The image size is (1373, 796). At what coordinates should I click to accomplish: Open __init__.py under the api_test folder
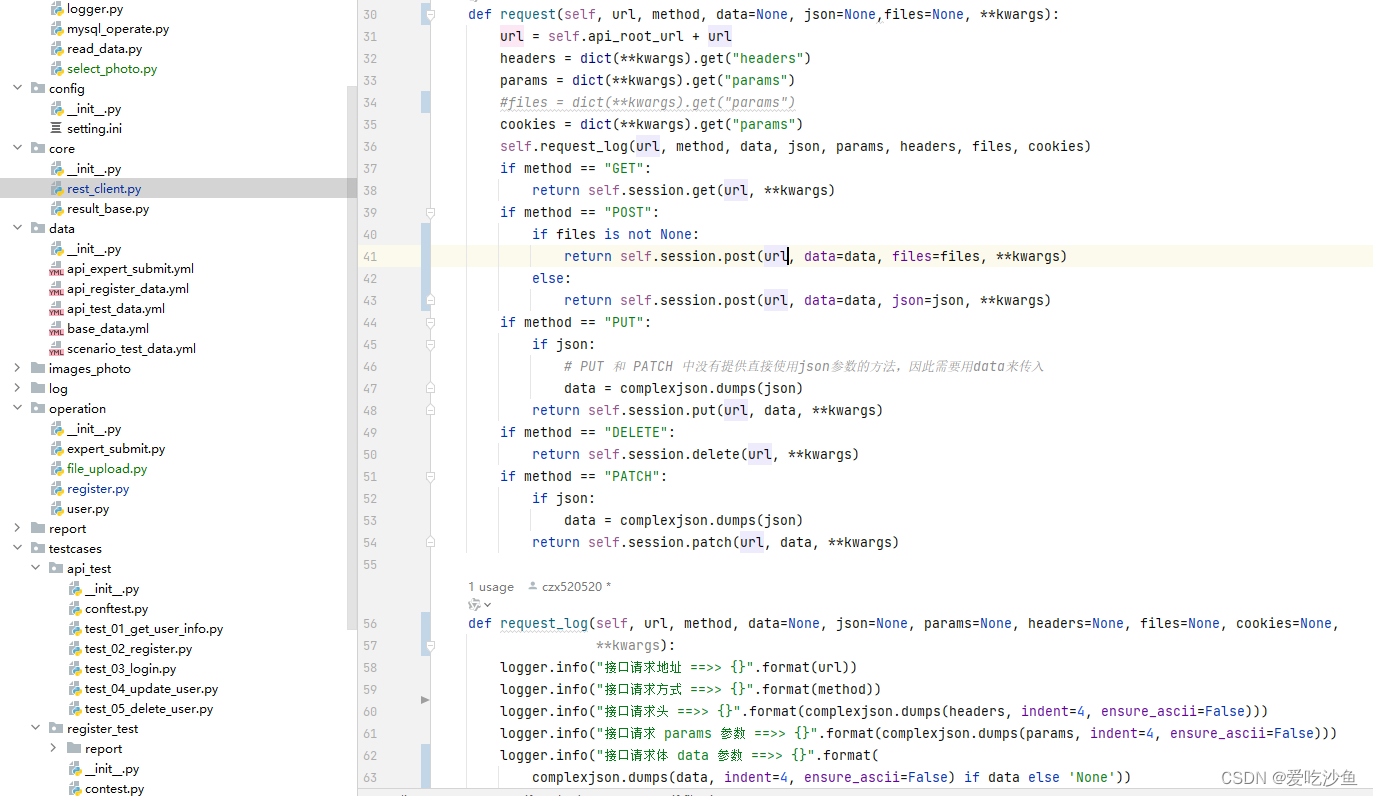112,589
